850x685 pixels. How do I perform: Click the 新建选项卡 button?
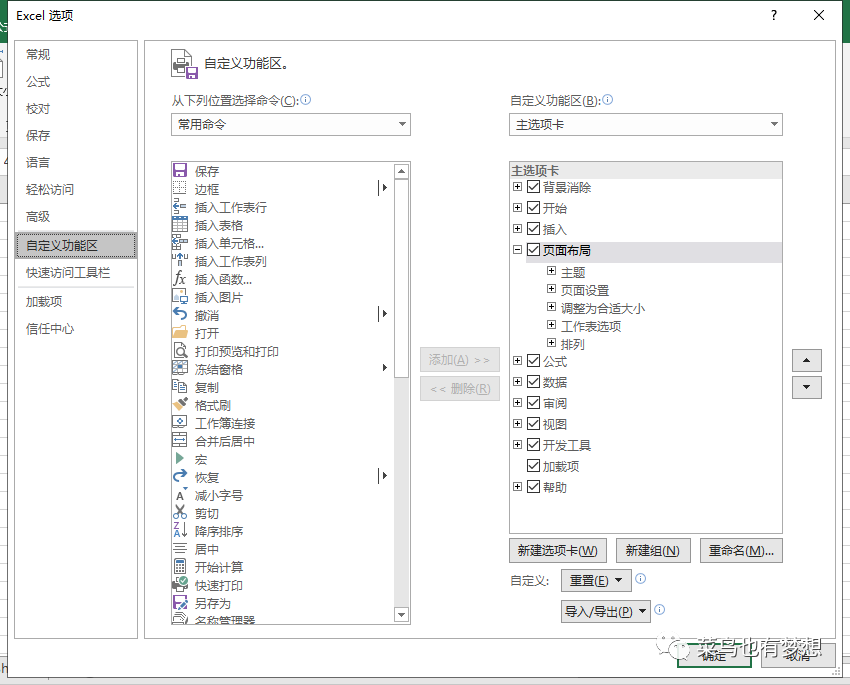coord(558,551)
